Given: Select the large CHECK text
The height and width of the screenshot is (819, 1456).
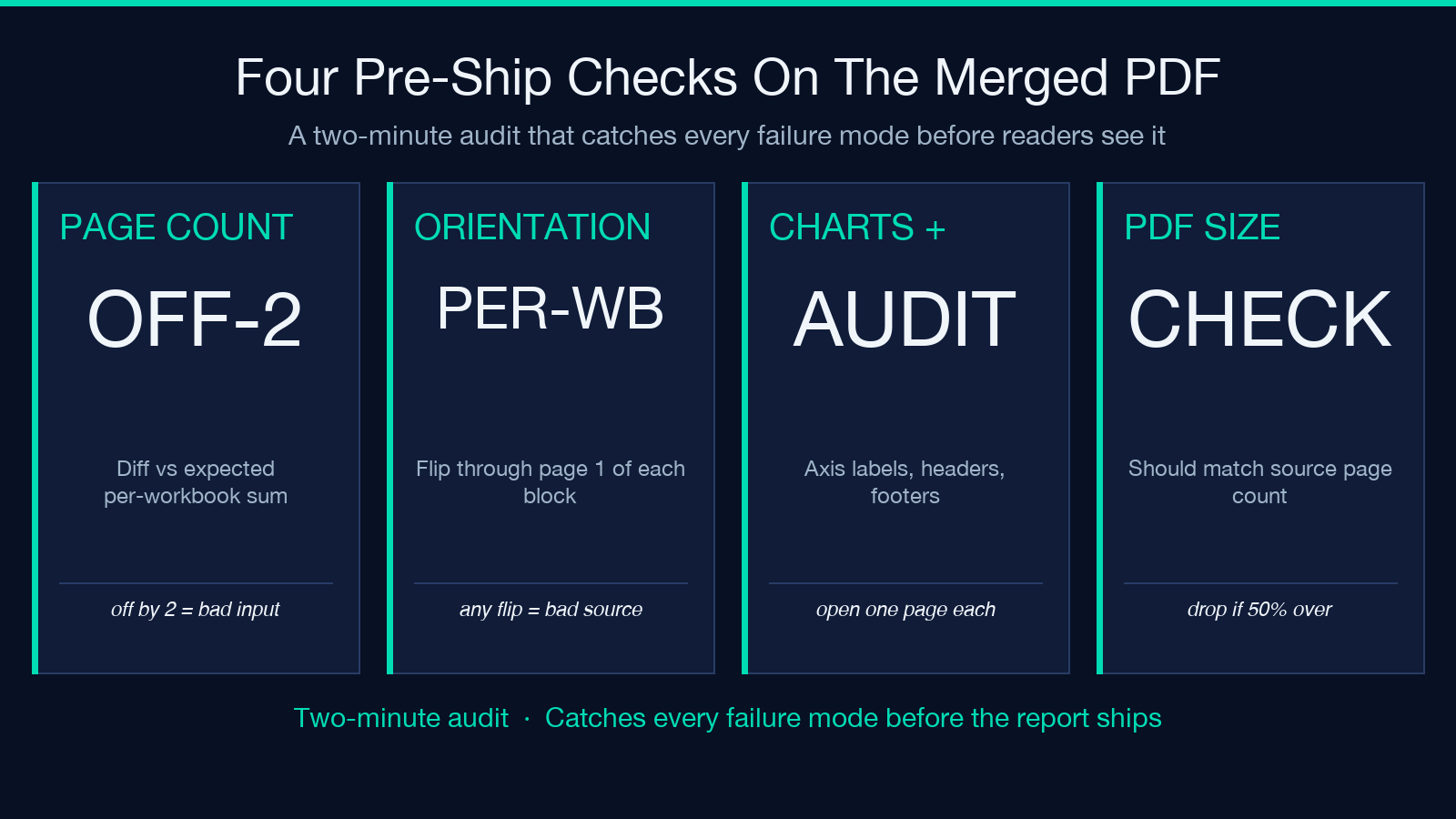Looking at the screenshot, I should [x=1260, y=319].
